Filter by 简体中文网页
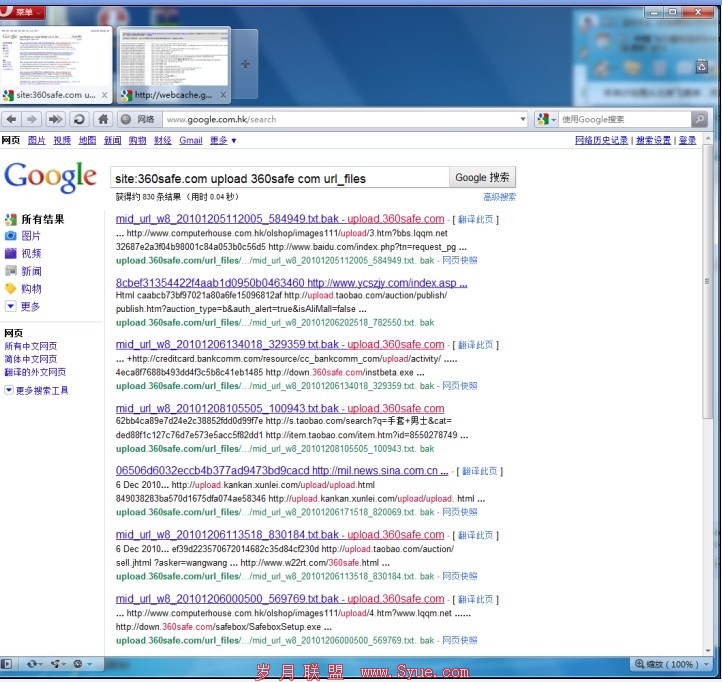Screen dimensions: 722x682 (x=31, y=359)
